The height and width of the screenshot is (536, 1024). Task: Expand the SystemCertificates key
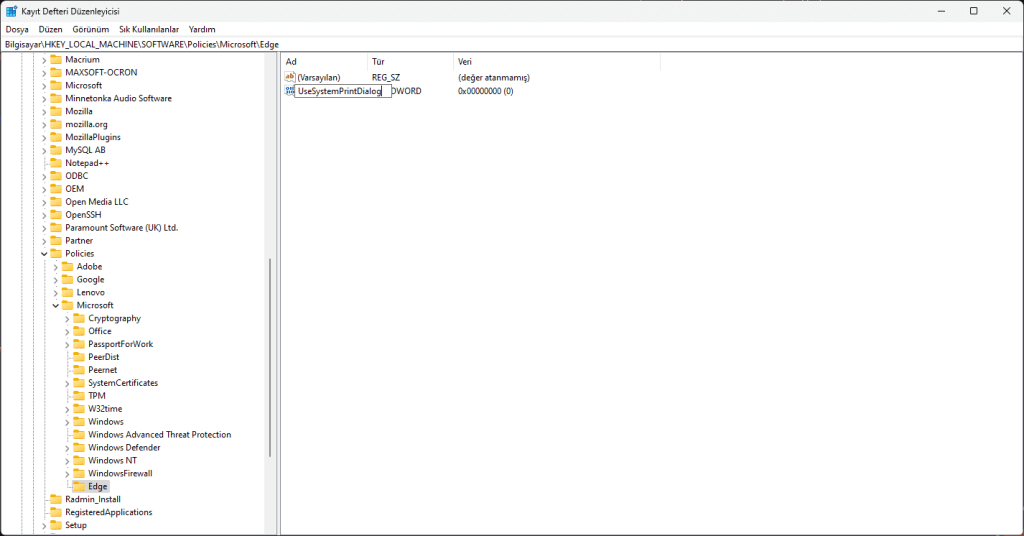(x=67, y=383)
